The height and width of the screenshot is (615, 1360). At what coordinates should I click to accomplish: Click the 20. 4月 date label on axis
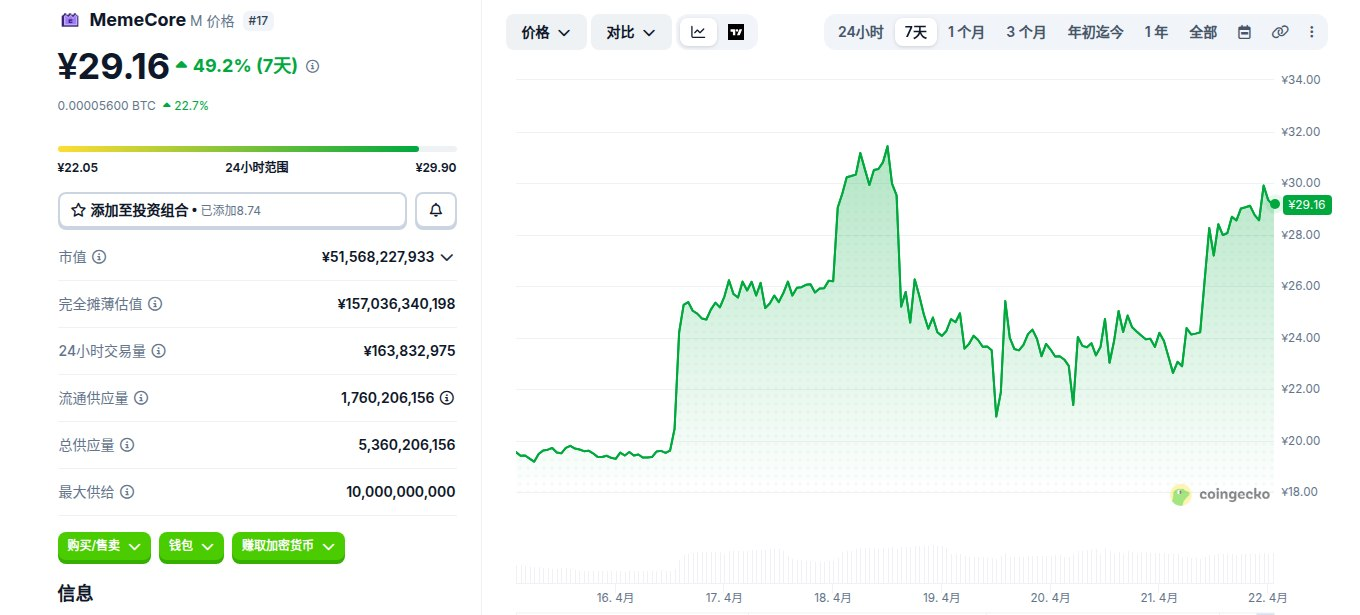1051,598
